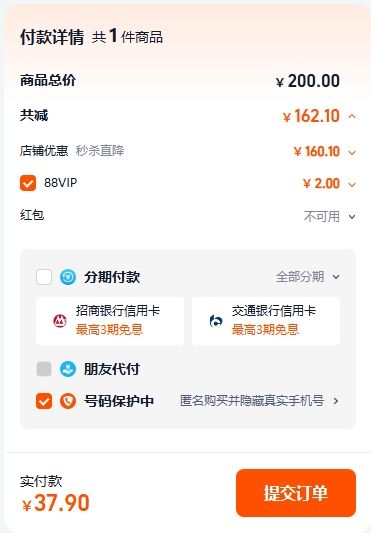Click the 秒杀直降 discount label

(100, 151)
